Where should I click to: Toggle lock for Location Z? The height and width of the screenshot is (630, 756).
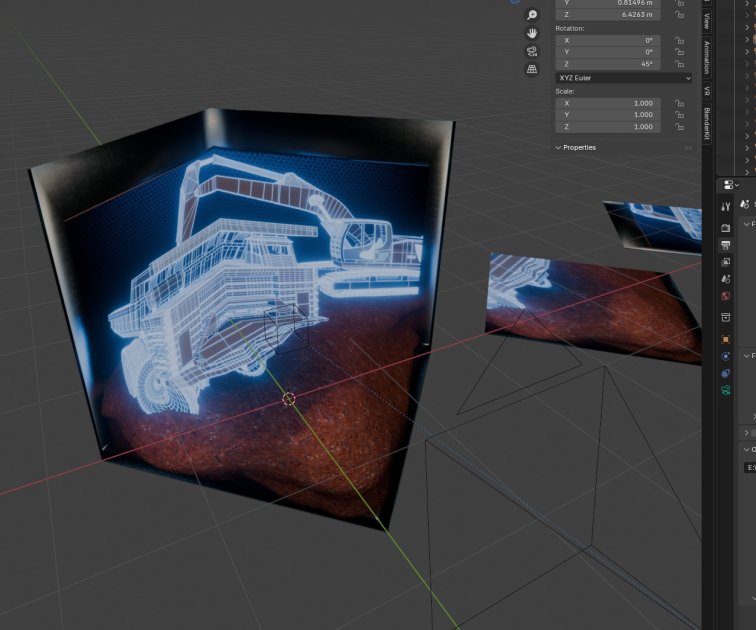(x=679, y=15)
